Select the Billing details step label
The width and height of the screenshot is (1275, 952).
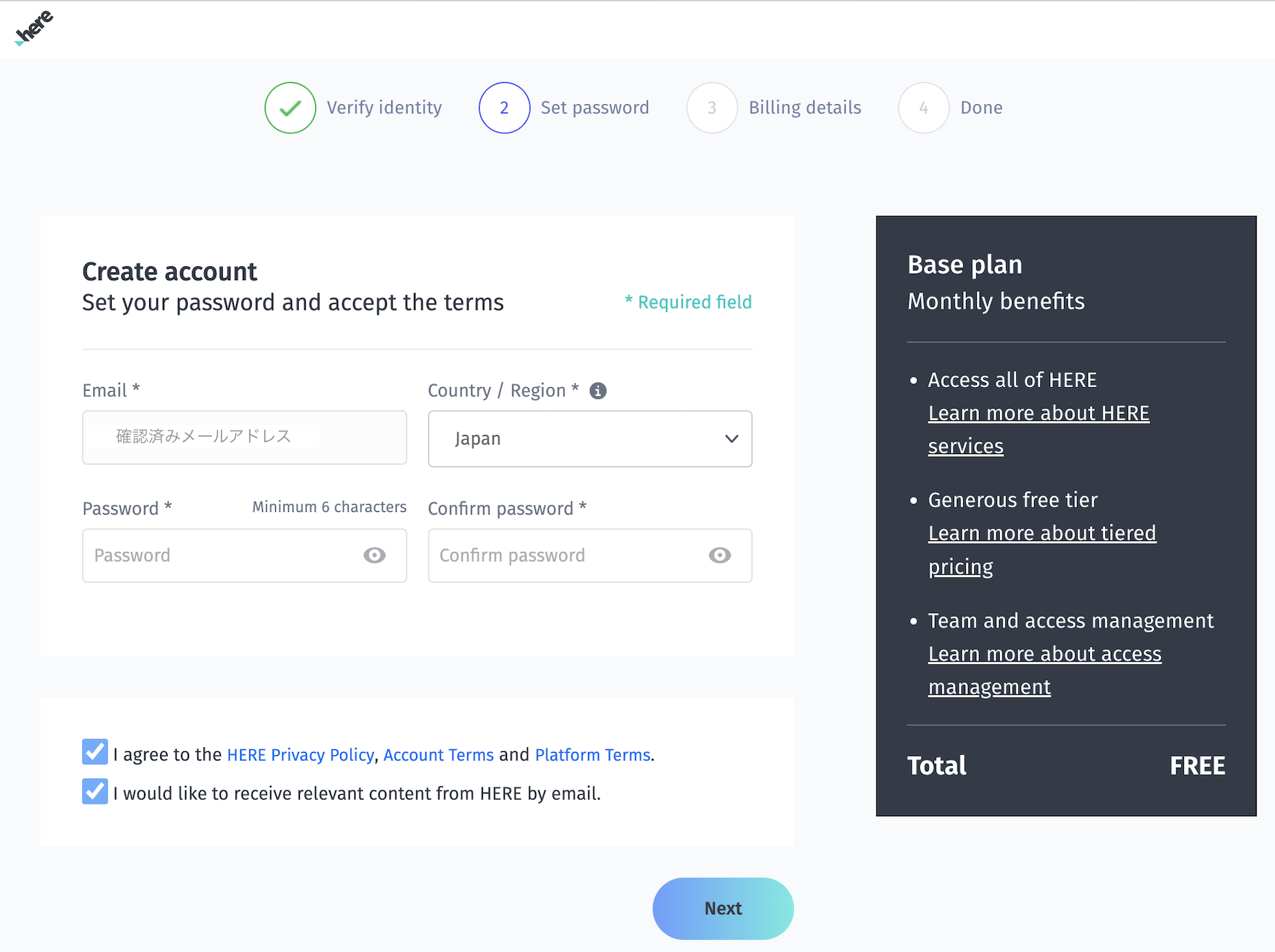[805, 108]
